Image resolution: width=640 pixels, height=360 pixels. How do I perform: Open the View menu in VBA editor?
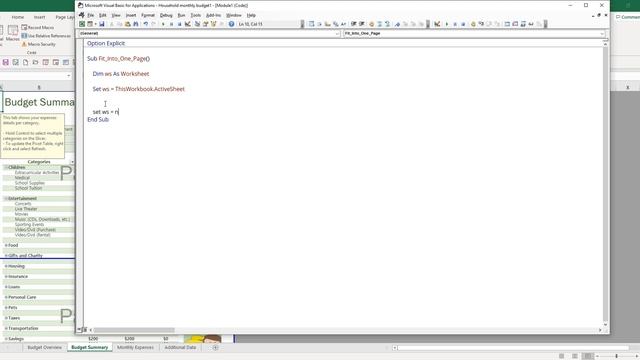click(x=116, y=15)
